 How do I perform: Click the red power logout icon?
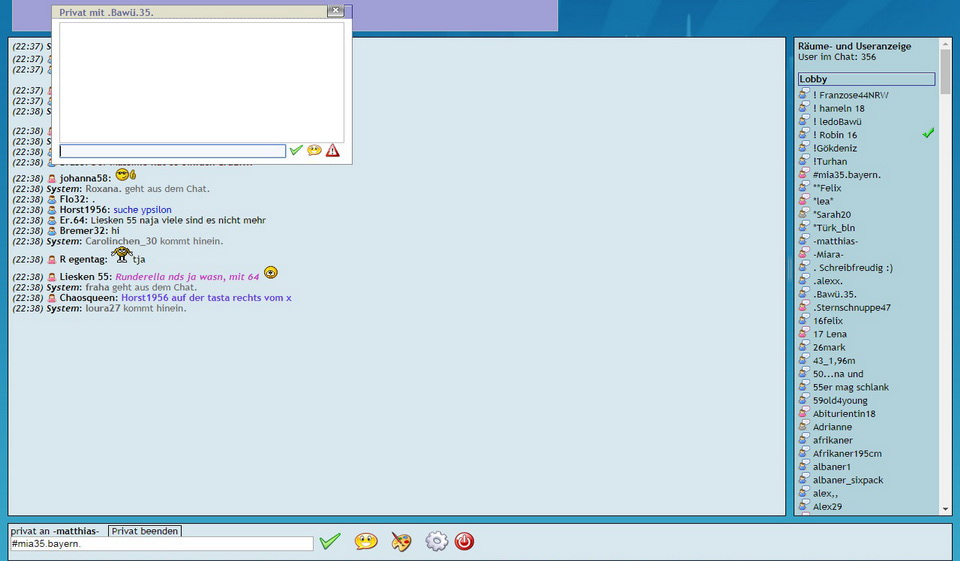[464, 541]
